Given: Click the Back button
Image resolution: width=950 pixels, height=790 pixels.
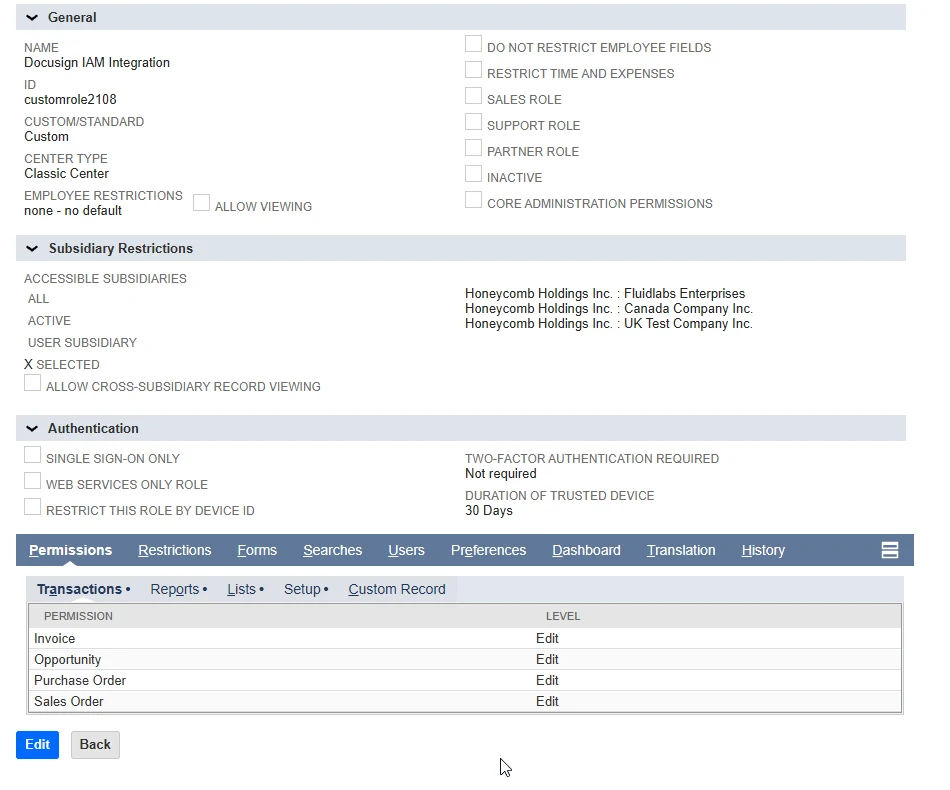Looking at the screenshot, I should (95, 745).
